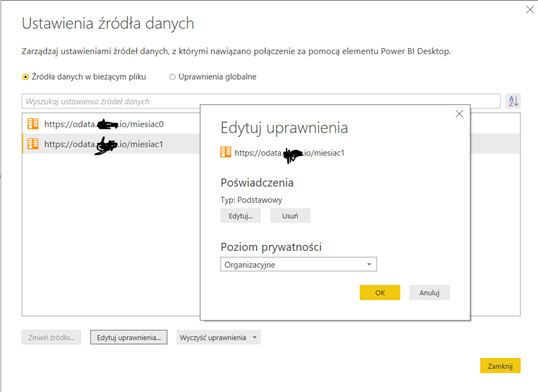
Task: Click the Zmień źródło... button
Action: click(51, 337)
